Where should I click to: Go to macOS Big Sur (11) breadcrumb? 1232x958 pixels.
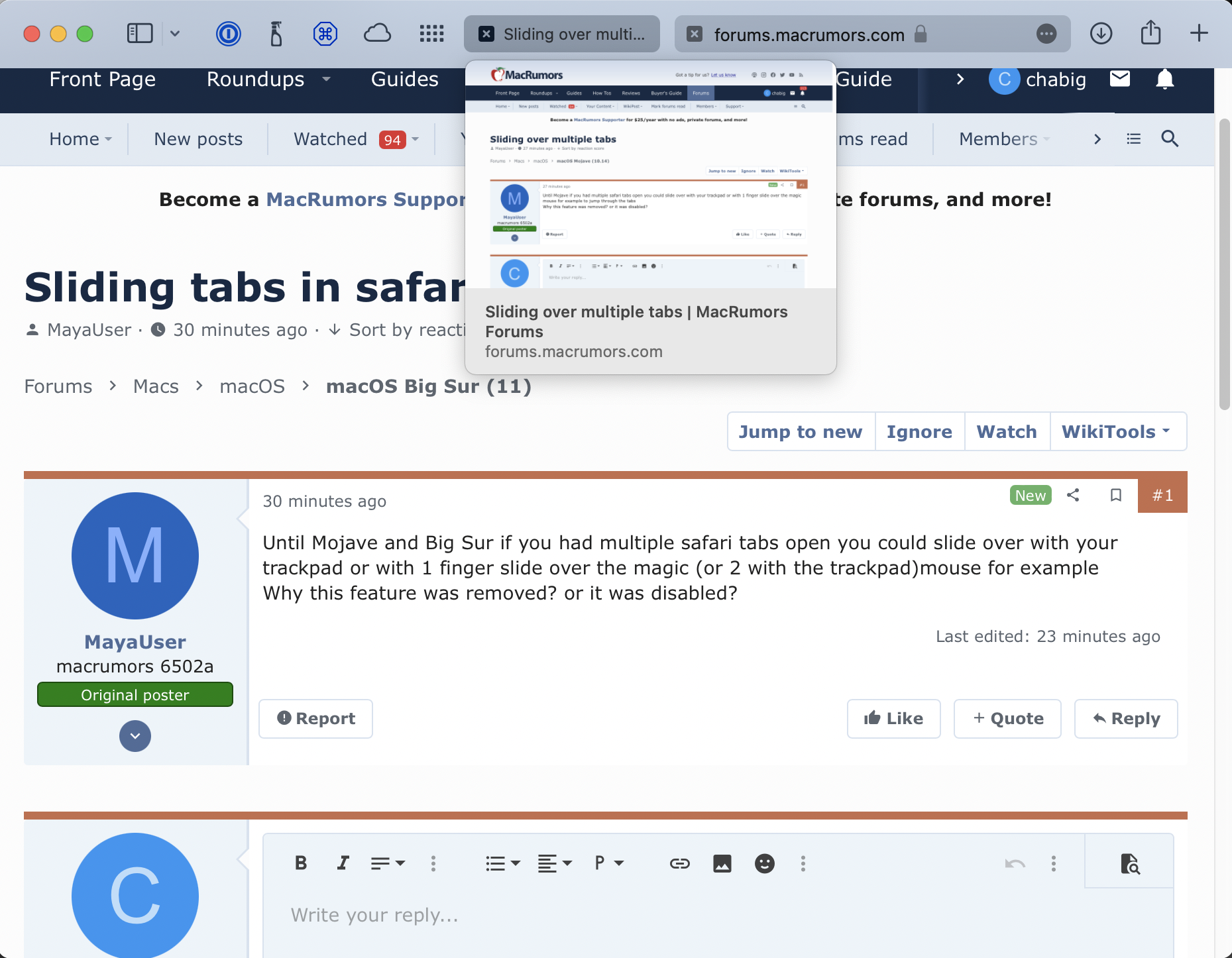pyautogui.click(x=429, y=386)
